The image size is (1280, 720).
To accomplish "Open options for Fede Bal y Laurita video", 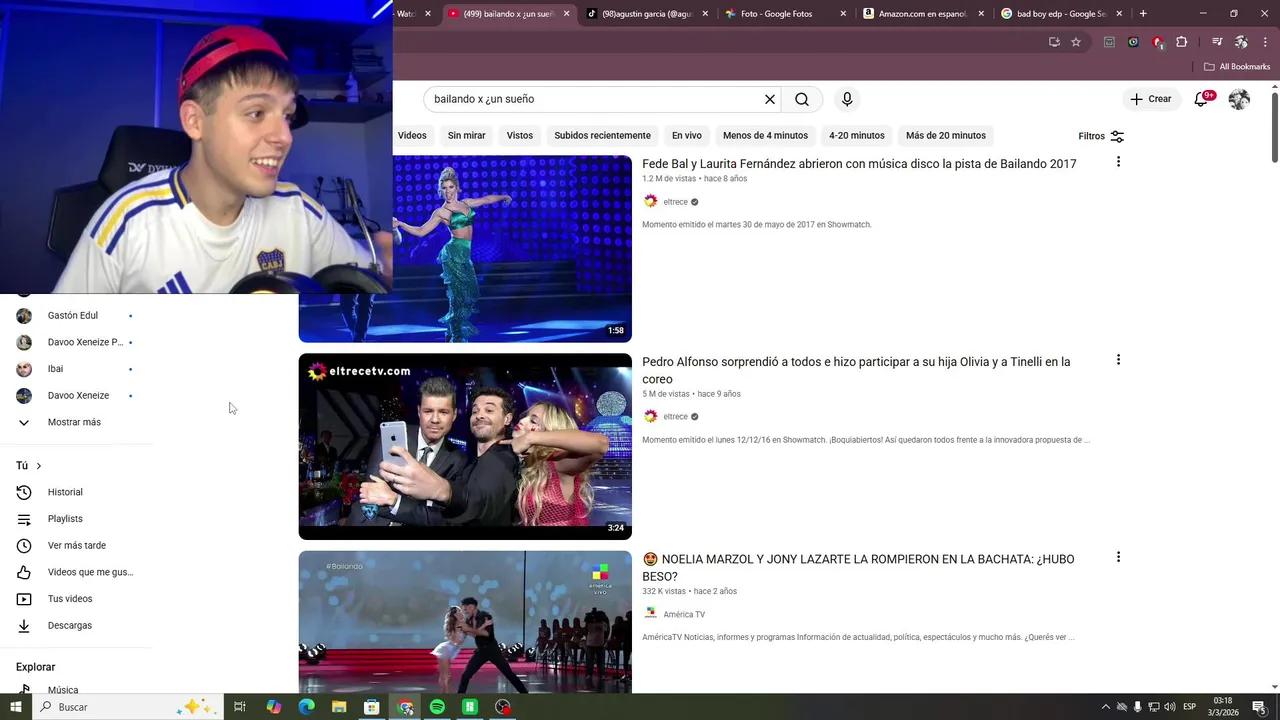I will (1118, 162).
